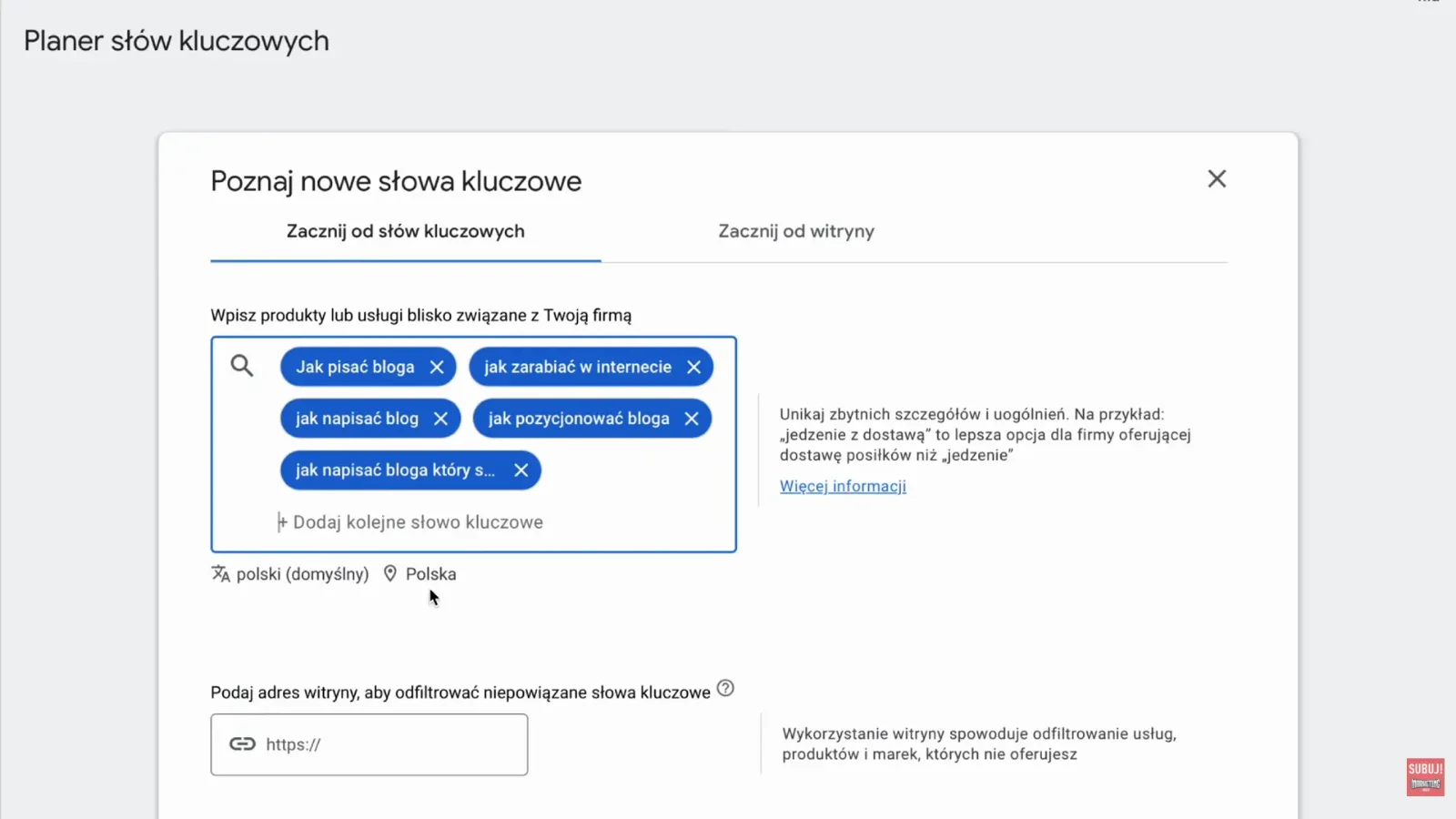Switch to "Zacznij od witryny" tab

pyautogui.click(x=796, y=231)
